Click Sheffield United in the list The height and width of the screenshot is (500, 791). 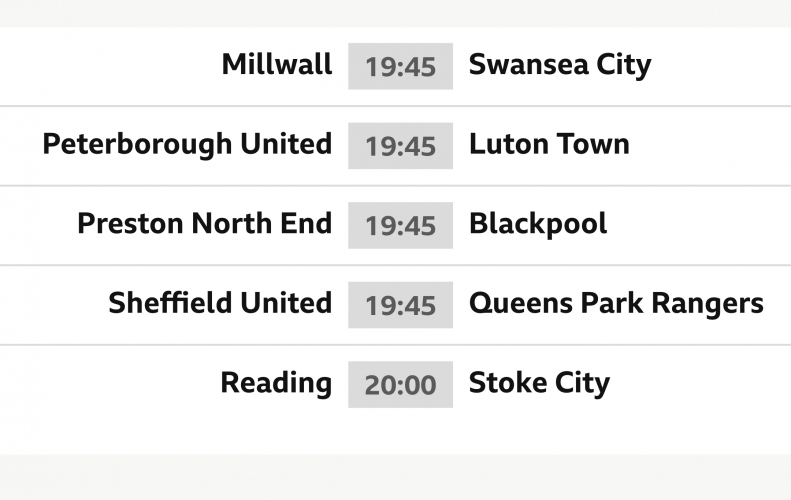click(x=220, y=303)
